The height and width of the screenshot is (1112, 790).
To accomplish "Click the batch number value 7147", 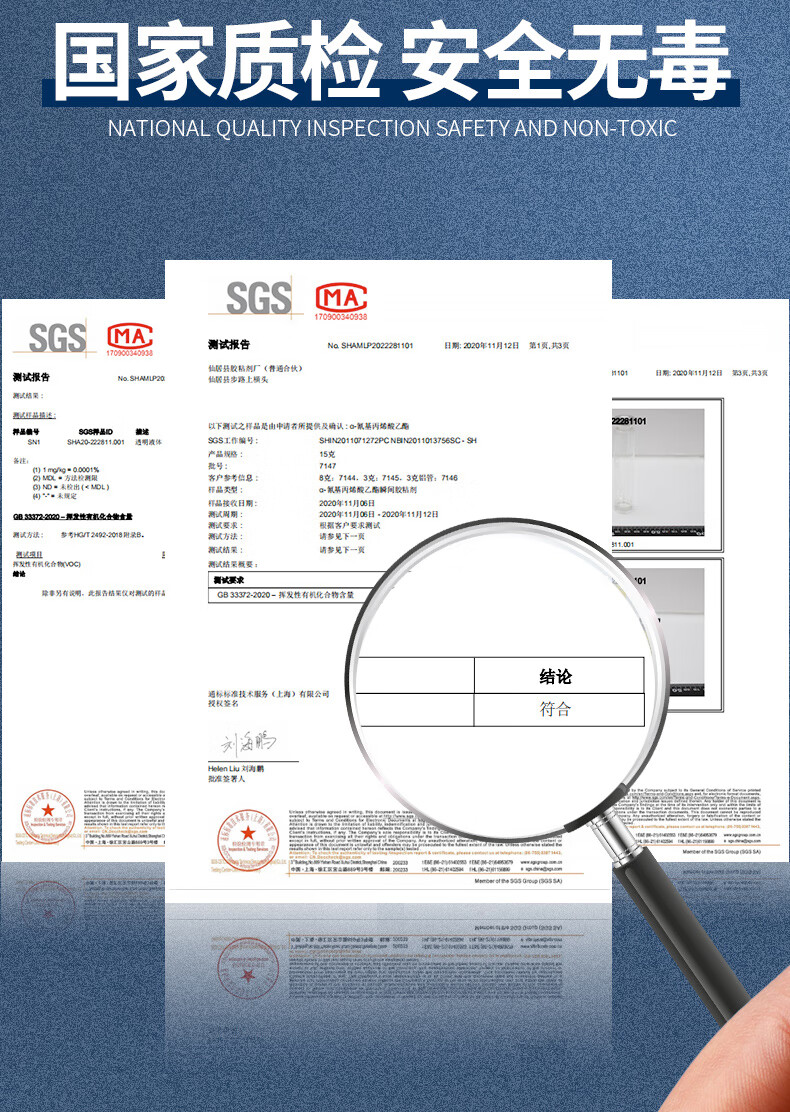I will coord(328,466).
